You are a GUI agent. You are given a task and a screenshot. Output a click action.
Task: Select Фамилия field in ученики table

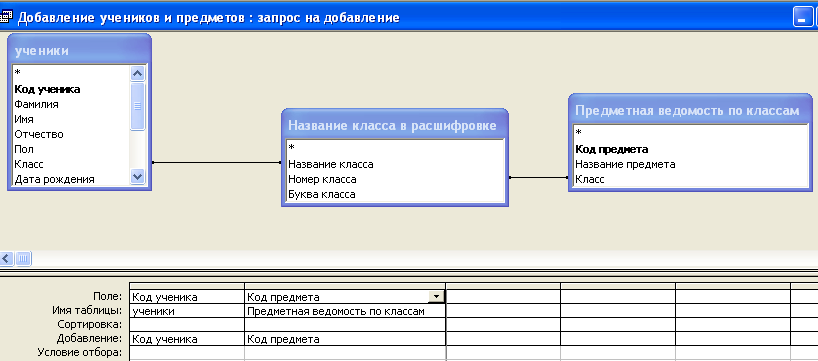(x=37, y=104)
